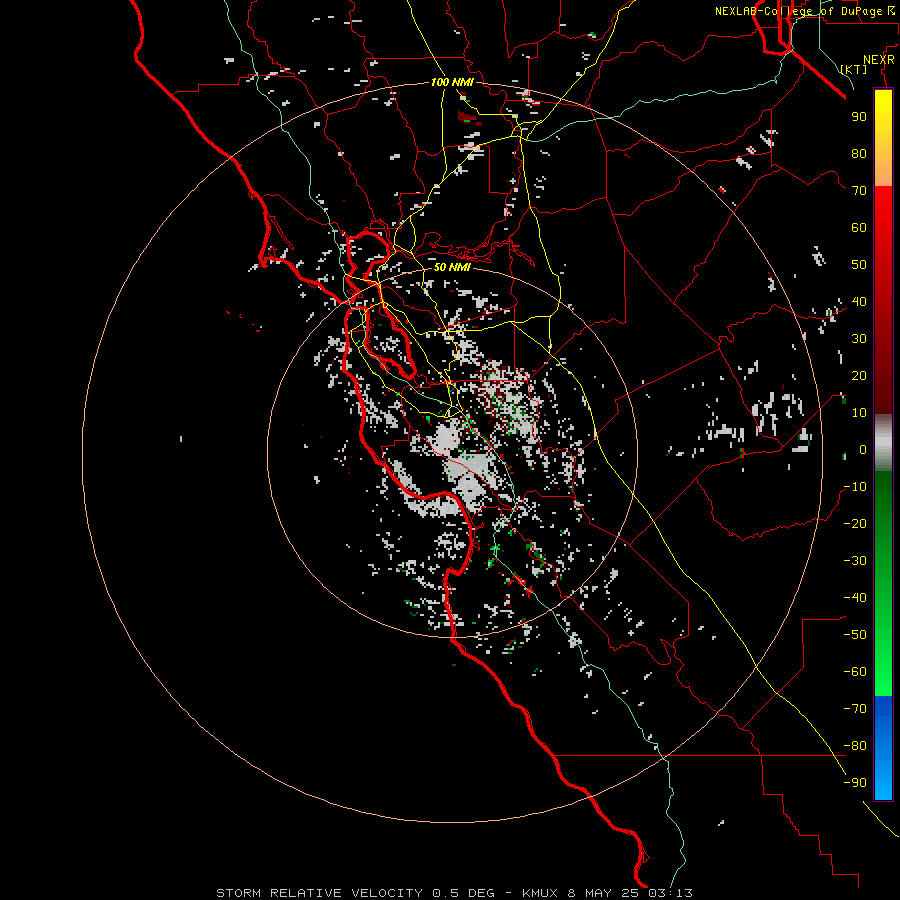Click the -40 scale label
This screenshot has width=900, height=900.
(x=855, y=598)
